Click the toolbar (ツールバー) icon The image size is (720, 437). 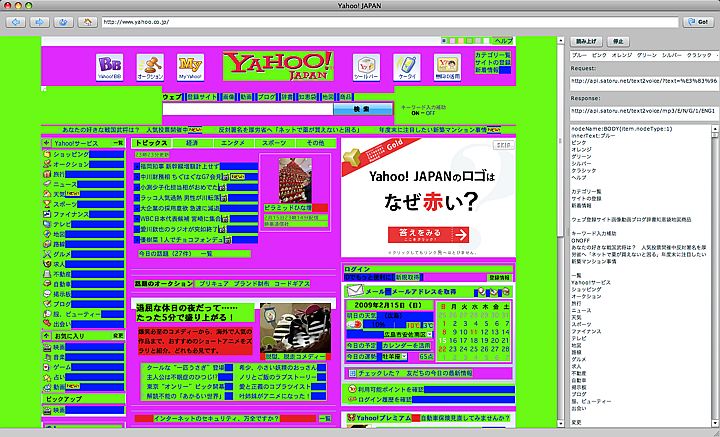pos(367,66)
